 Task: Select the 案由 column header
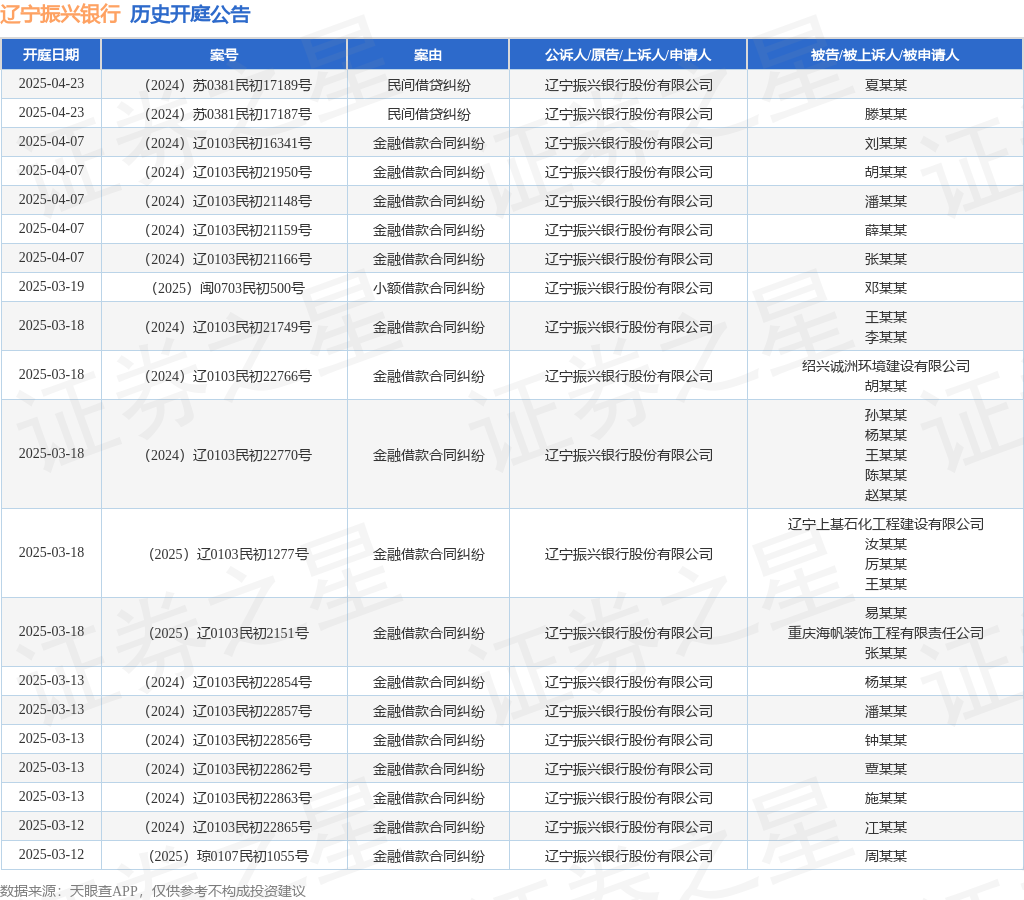click(x=428, y=55)
